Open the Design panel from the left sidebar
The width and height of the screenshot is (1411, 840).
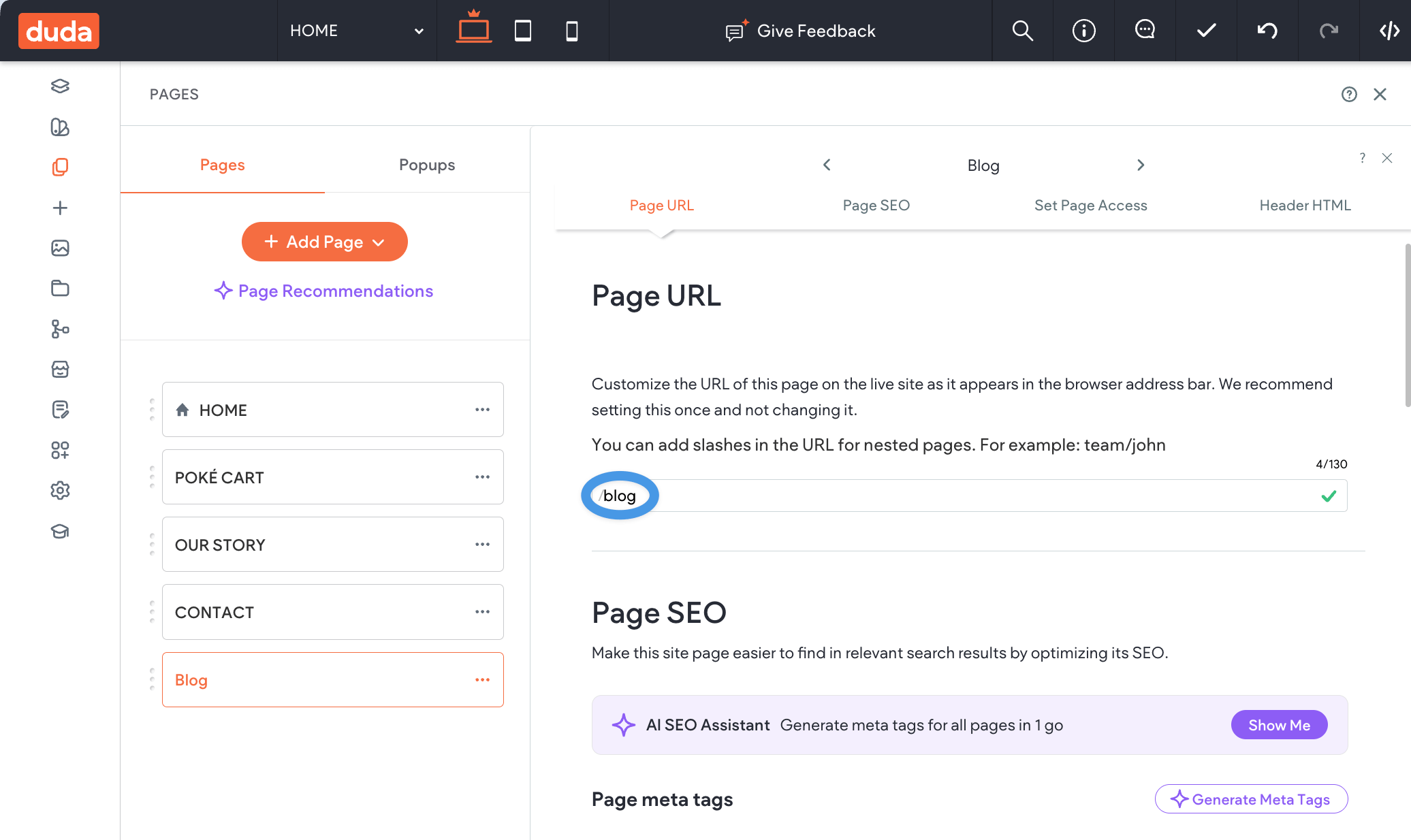(60, 127)
